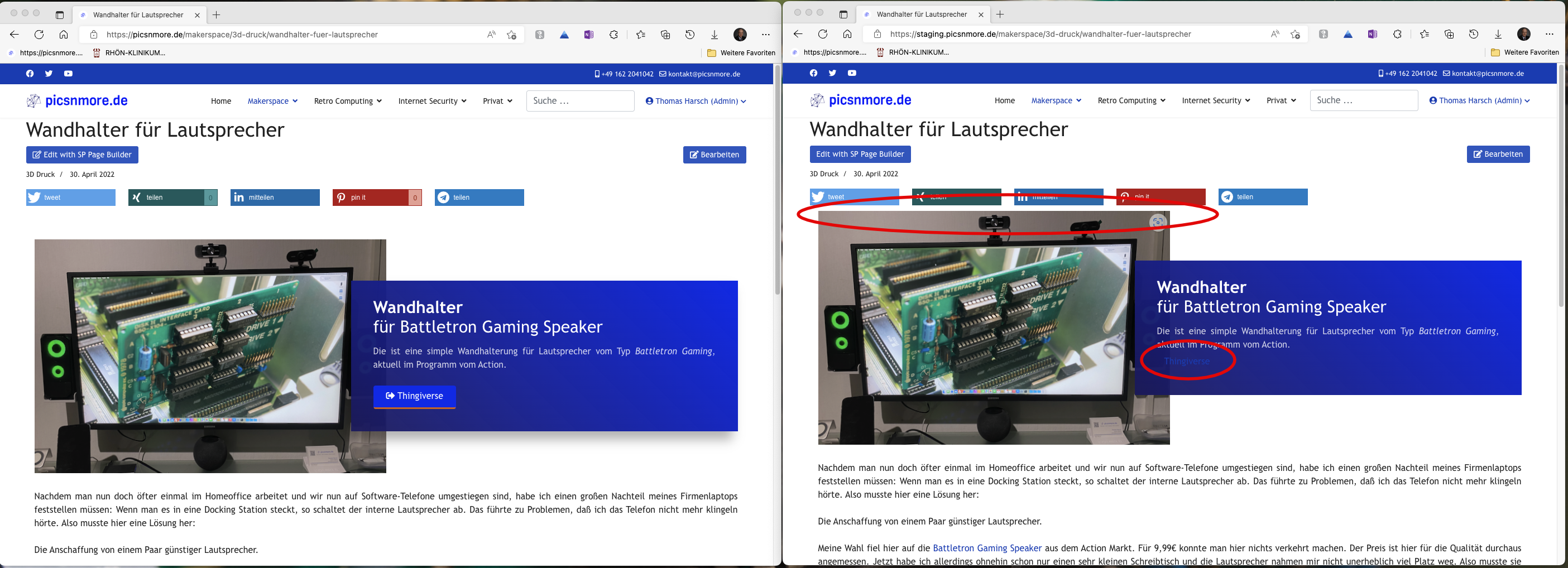The width and height of the screenshot is (1568, 568).
Task: Open the YouTube icon in the staging window
Action: pos(852,73)
